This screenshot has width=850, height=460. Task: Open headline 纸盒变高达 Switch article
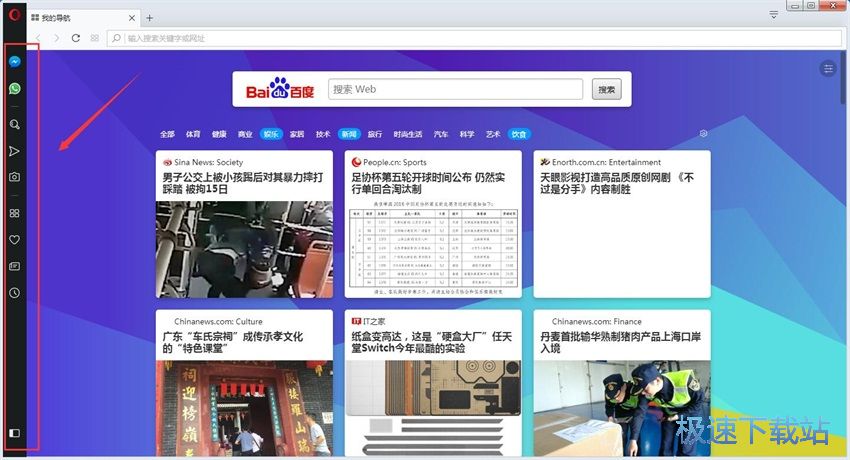tap(432, 342)
